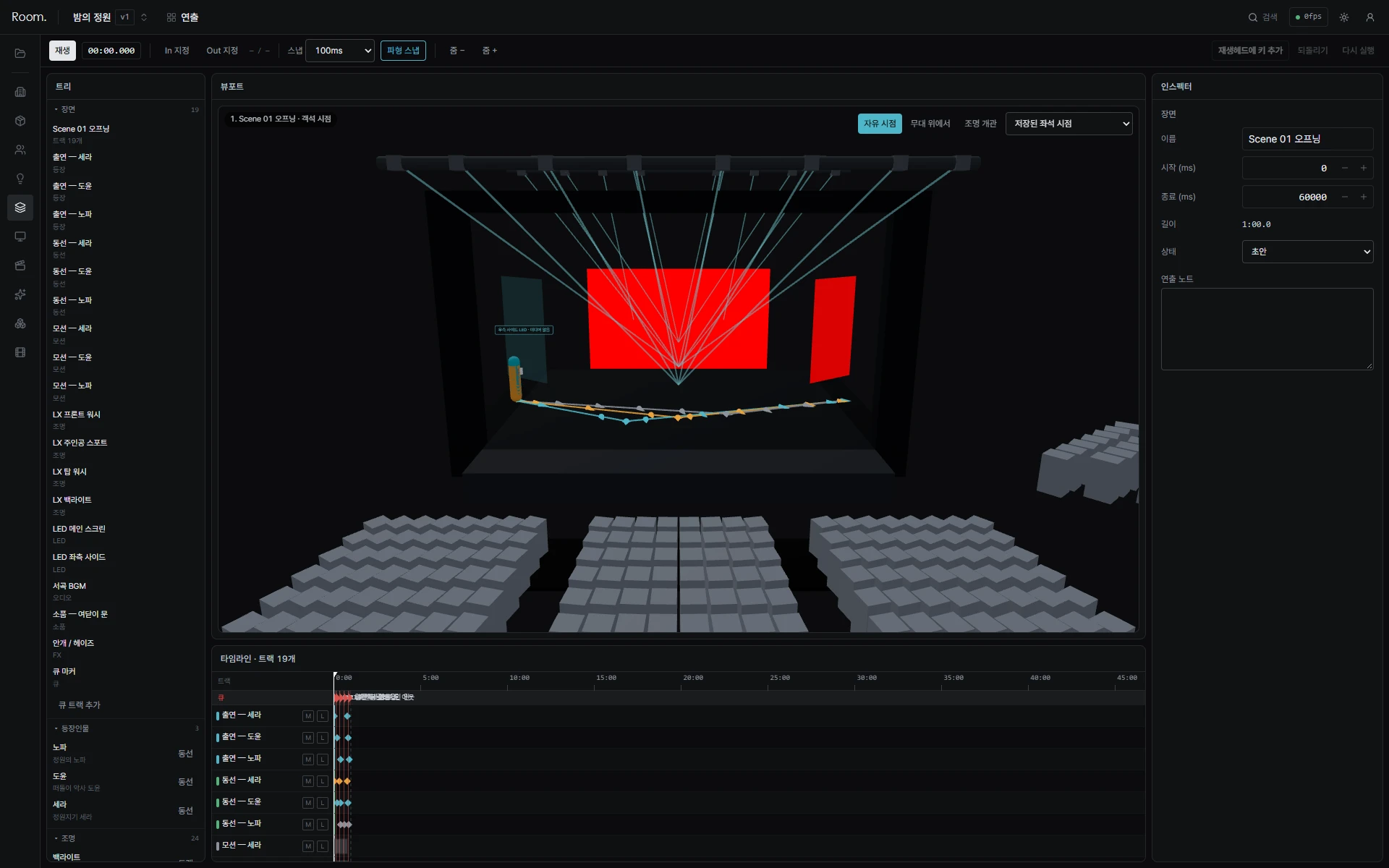This screenshot has width=1389, height=868.
Task: Lock the 동선 — 노파 timeline track
Action: pyautogui.click(x=323, y=825)
